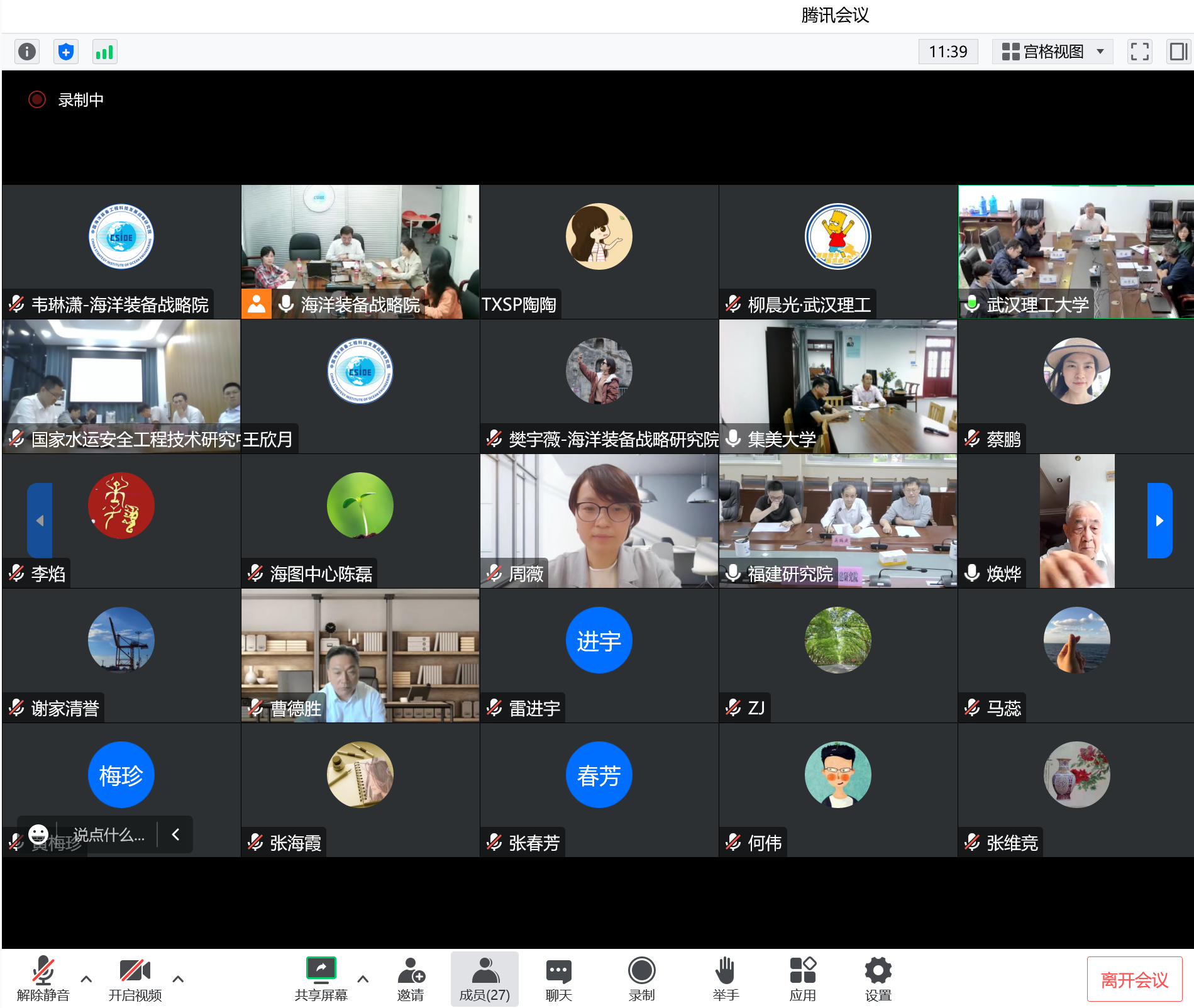The height and width of the screenshot is (1008, 1194).
Task: Click the 离开会议 leave meeting button
Action: pyautogui.click(x=1134, y=980)
